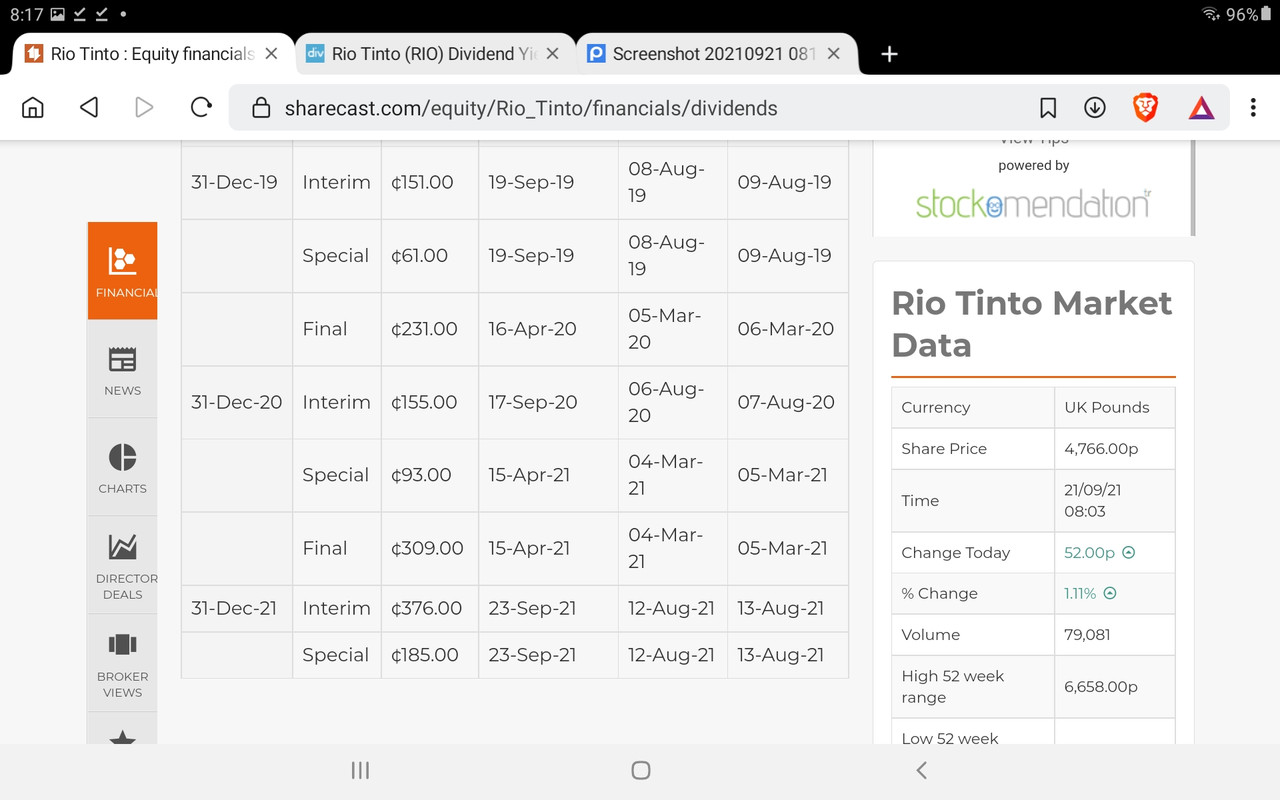Viewport: 1280px width, 800px height.
Task: Open News sidebar section
Action: [123, 369]
